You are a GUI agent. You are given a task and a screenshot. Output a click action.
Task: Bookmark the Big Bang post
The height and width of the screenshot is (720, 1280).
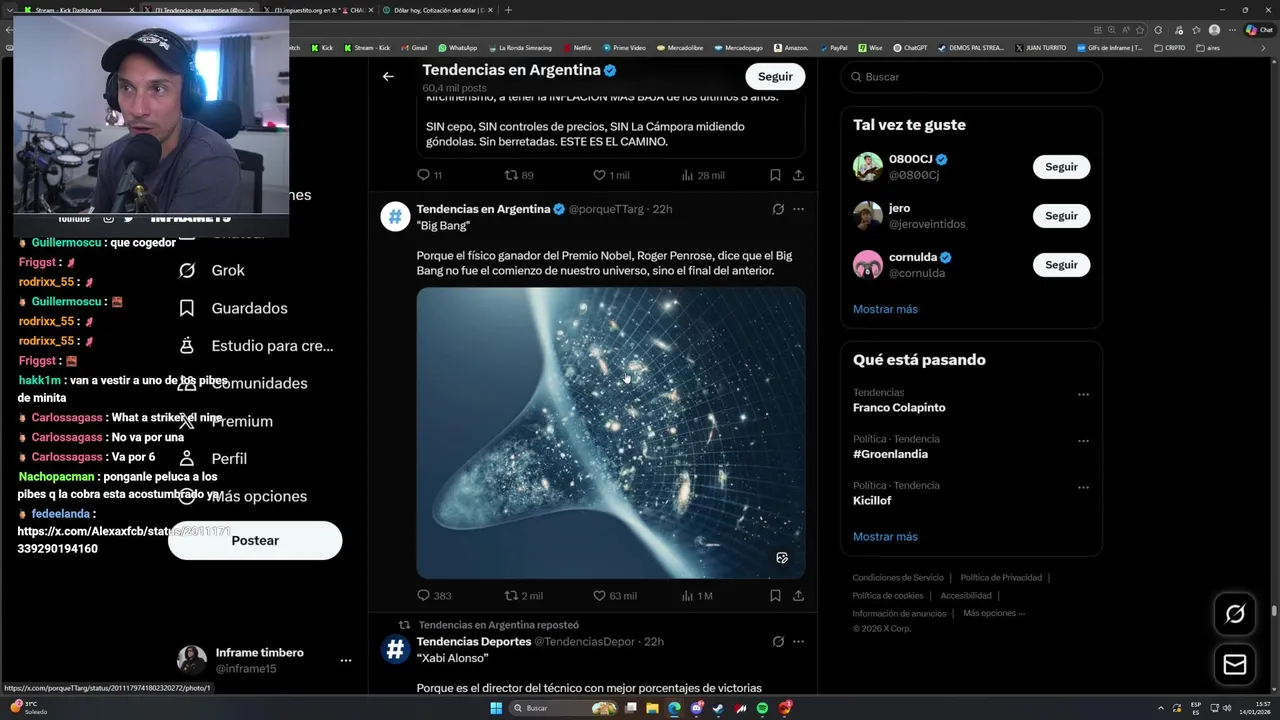click(x=775, y=595)
